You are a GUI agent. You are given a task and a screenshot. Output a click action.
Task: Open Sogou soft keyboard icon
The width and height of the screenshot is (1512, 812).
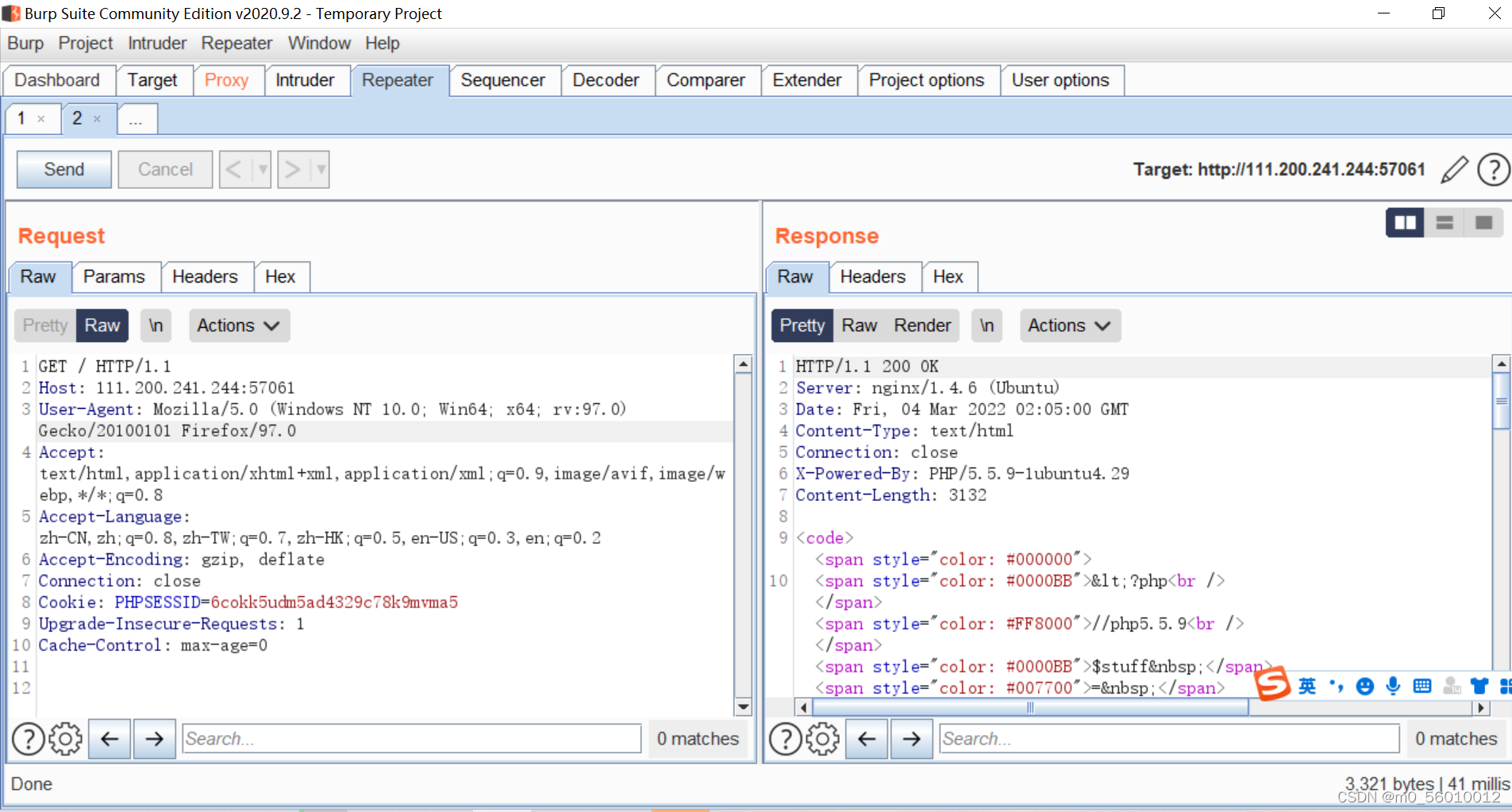(1422, 686)
